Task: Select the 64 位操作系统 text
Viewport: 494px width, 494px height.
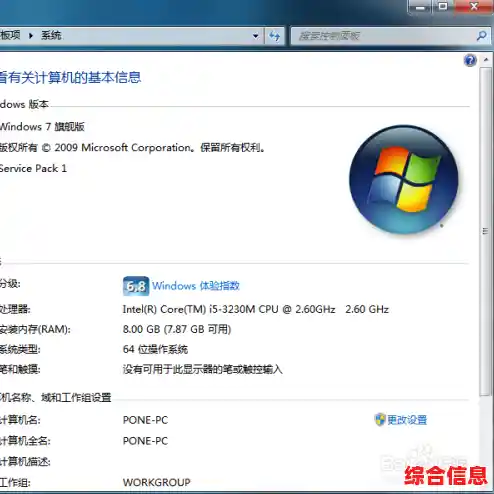Action: point(155,349)
